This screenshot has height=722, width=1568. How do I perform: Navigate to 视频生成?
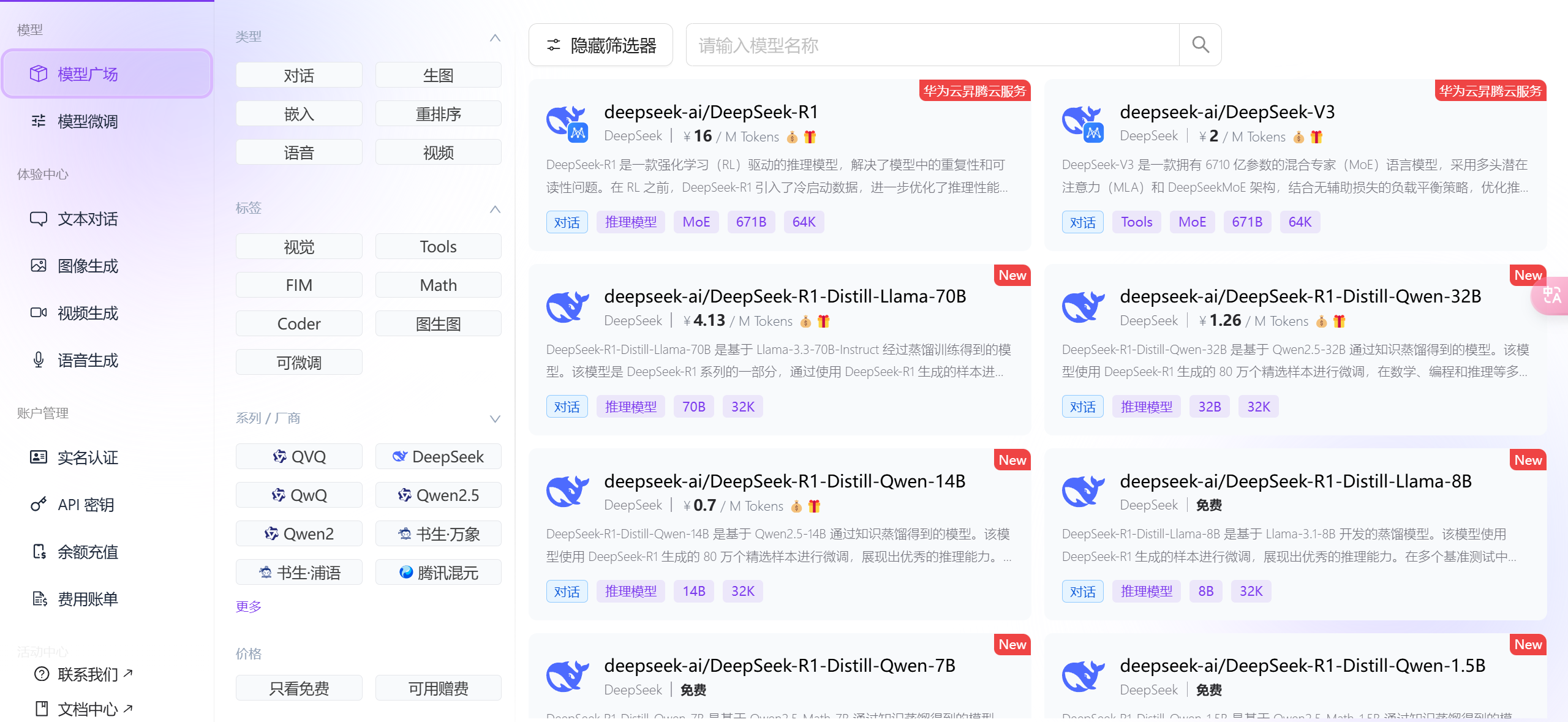click(x=107, y=313)
